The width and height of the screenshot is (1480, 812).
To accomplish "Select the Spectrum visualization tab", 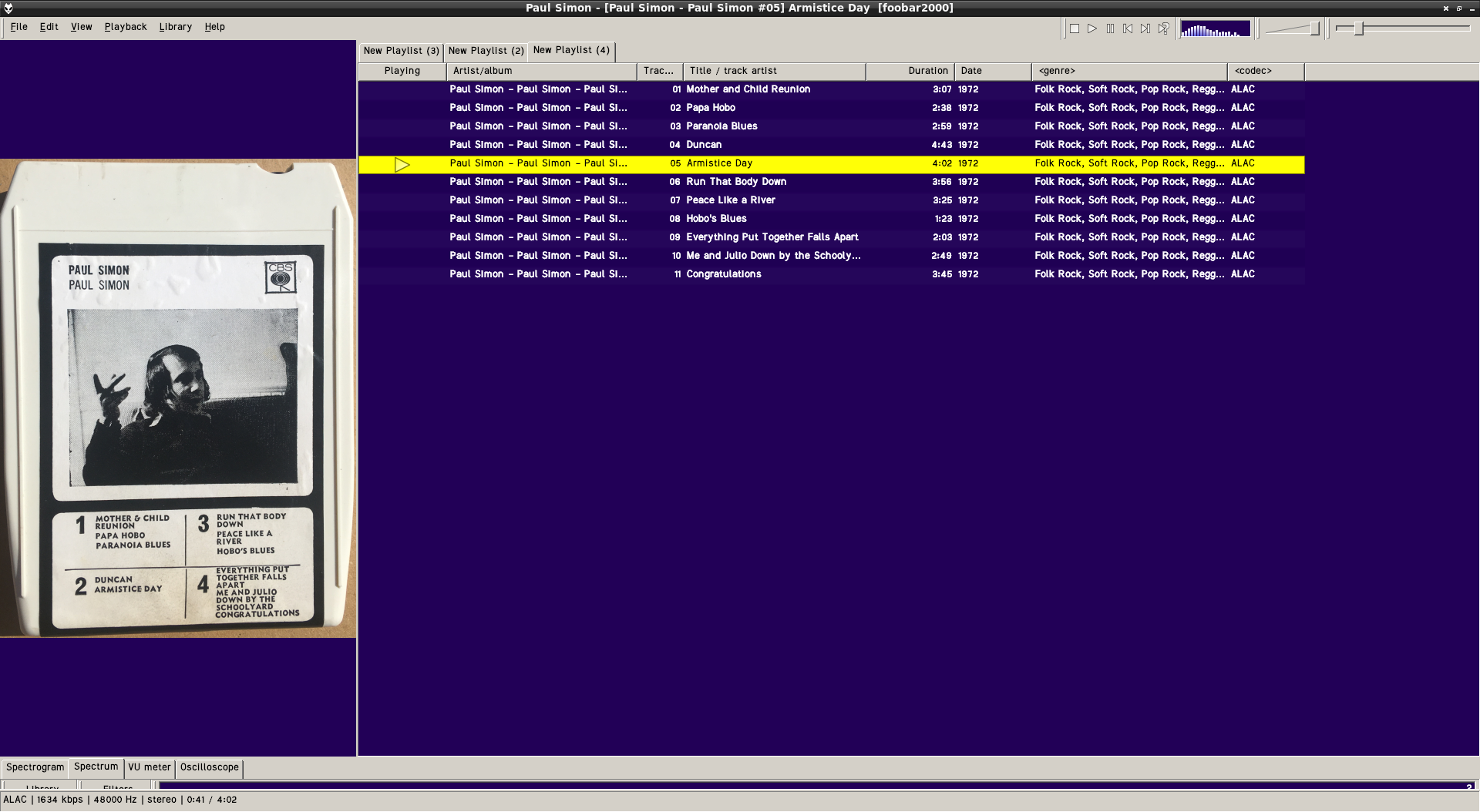I will [96, 767].
